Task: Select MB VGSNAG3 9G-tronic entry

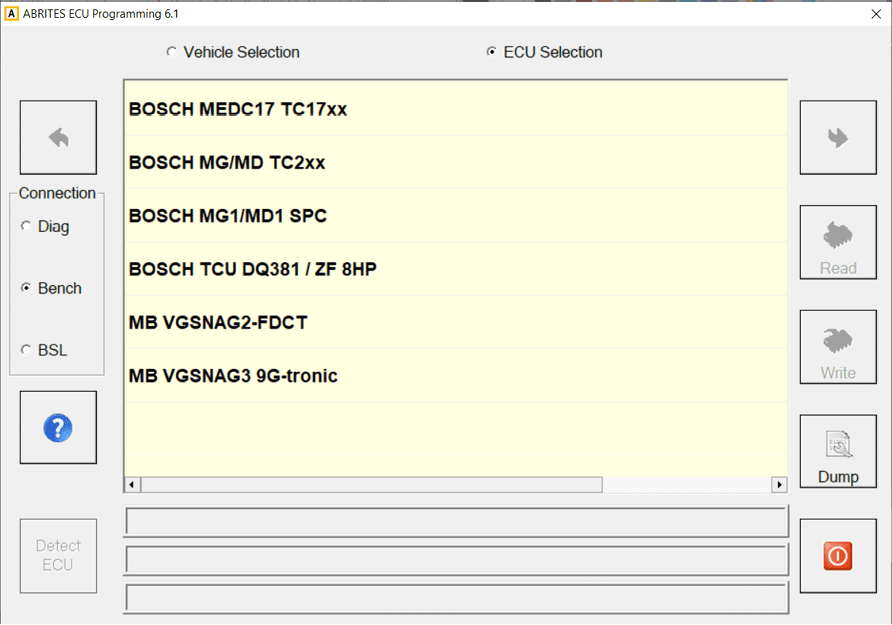Action: (x=233, y=376)
